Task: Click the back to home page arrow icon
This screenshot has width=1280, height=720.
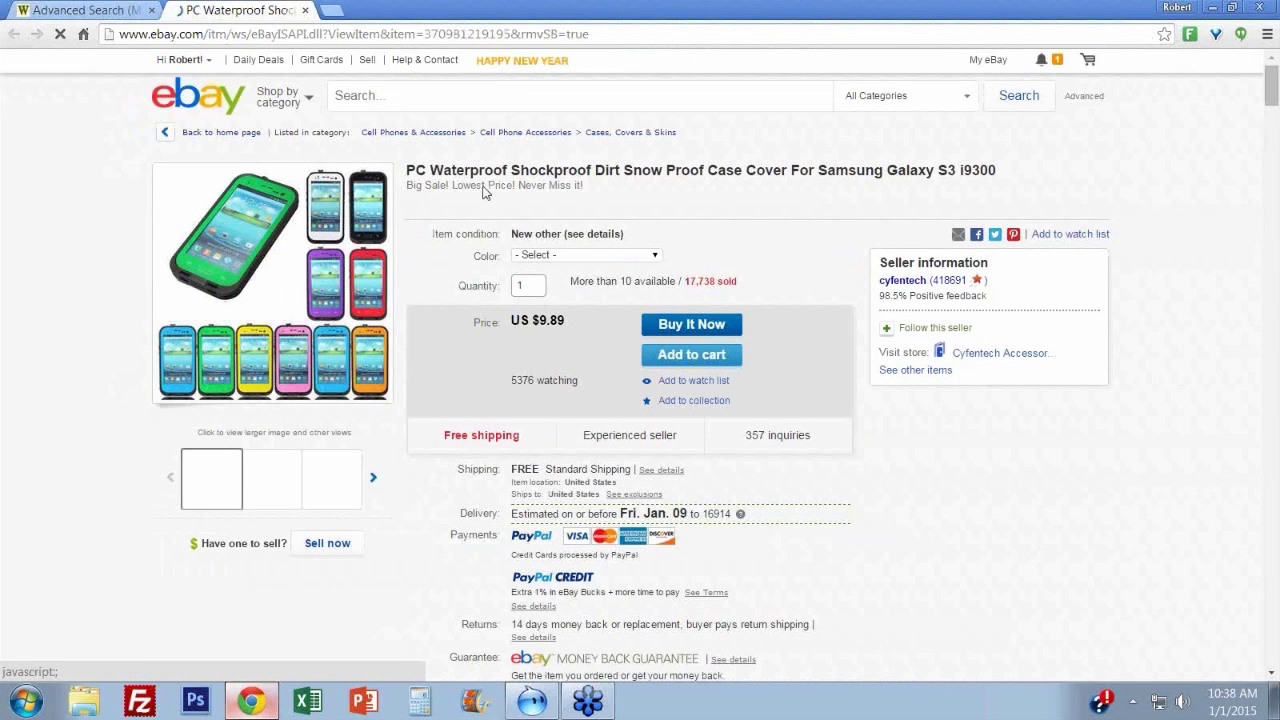Action: coord(165,132)
